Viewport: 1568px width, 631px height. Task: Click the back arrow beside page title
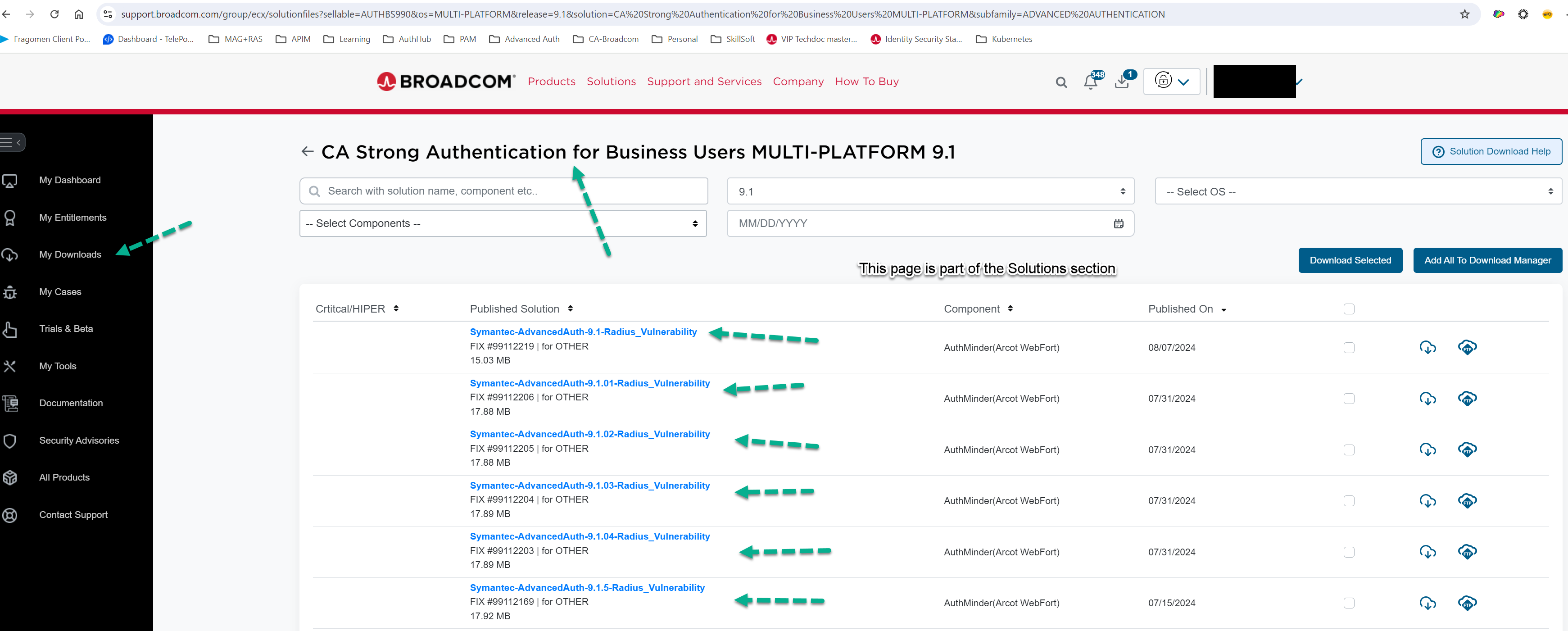308,152
